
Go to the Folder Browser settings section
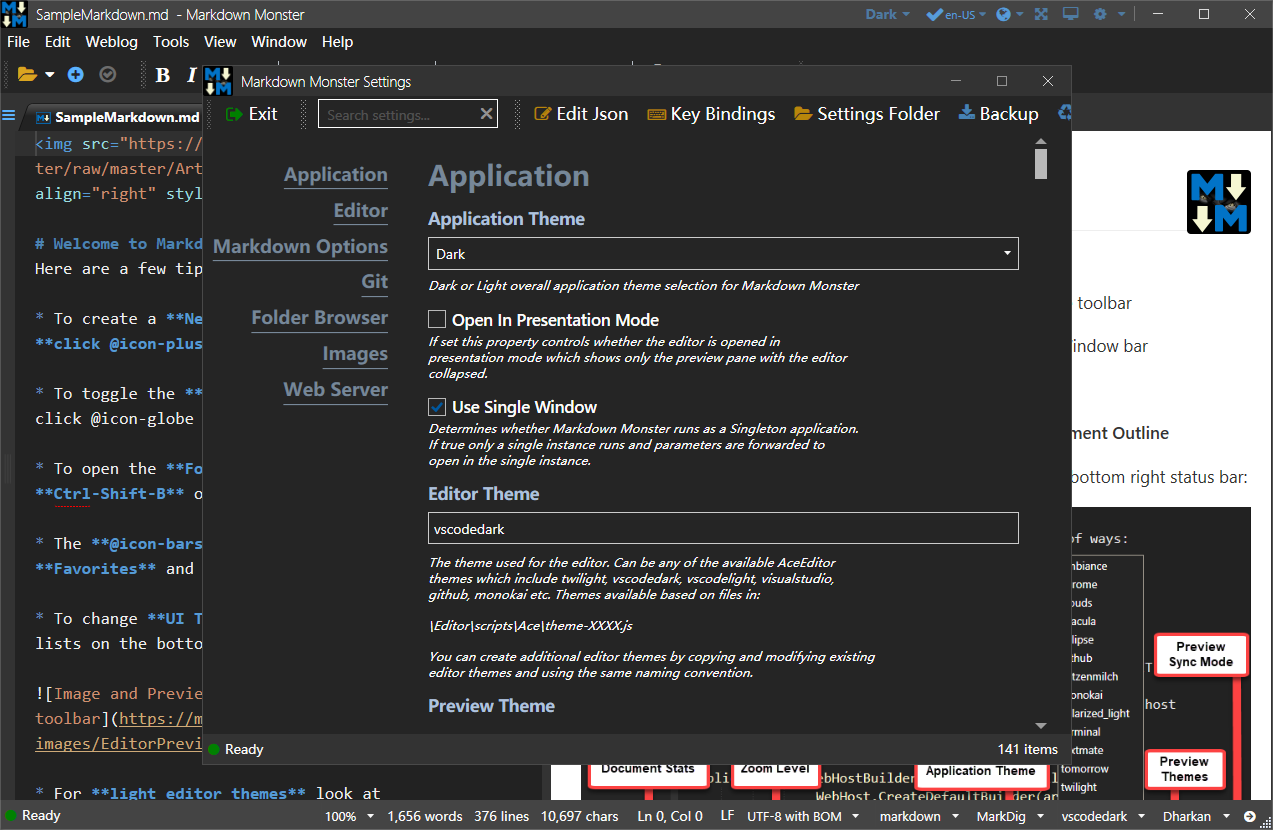click(319, 318)
